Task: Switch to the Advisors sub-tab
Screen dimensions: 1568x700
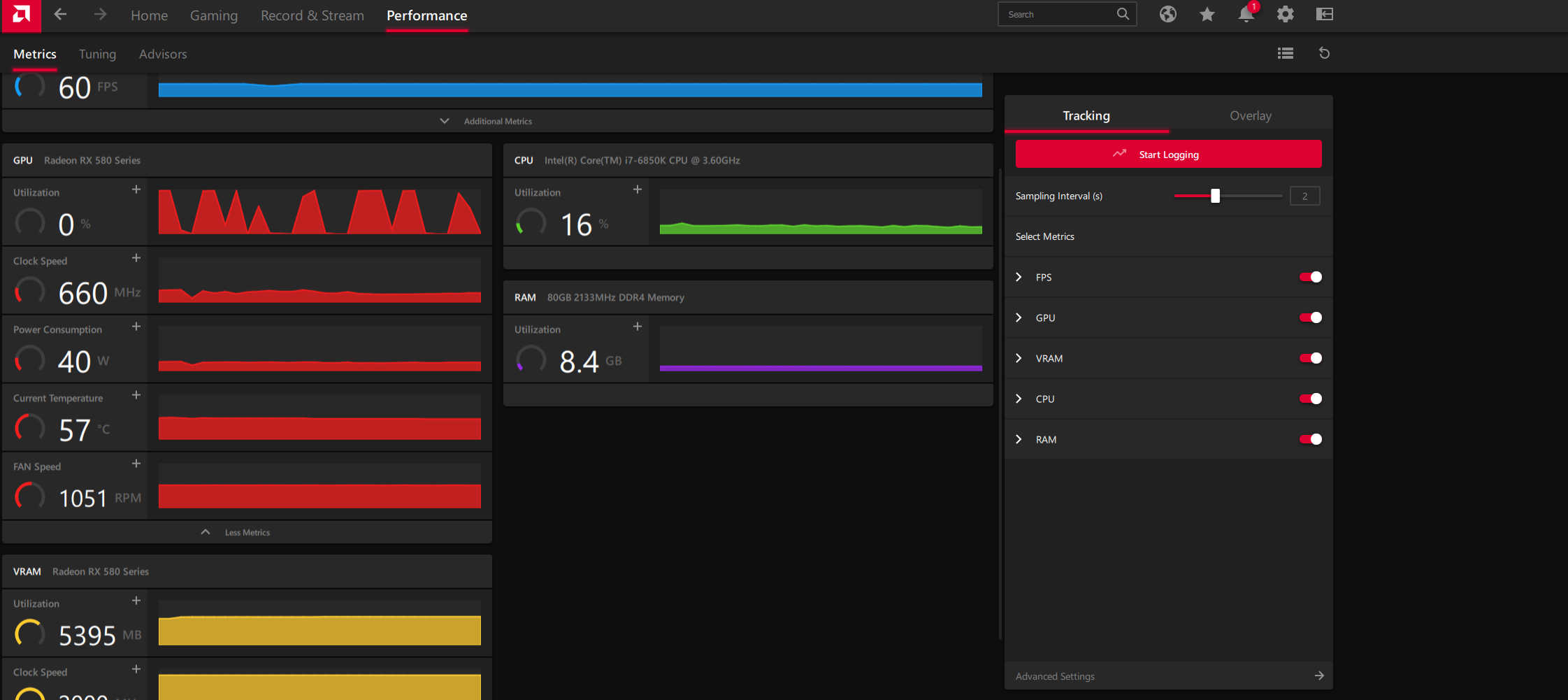Action: (x=163, y=54)
